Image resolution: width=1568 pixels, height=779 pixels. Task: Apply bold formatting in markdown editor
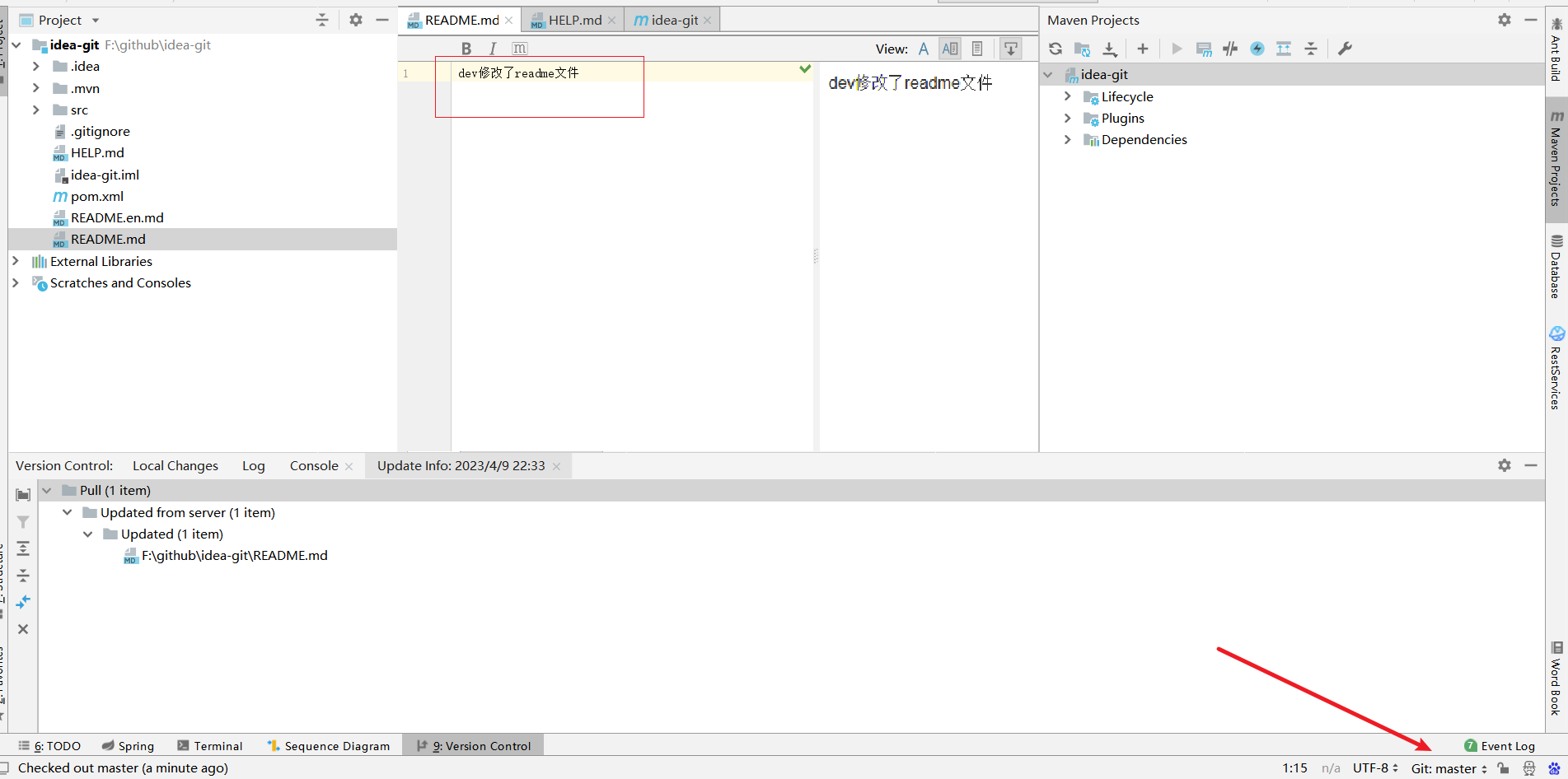[466, 49]
